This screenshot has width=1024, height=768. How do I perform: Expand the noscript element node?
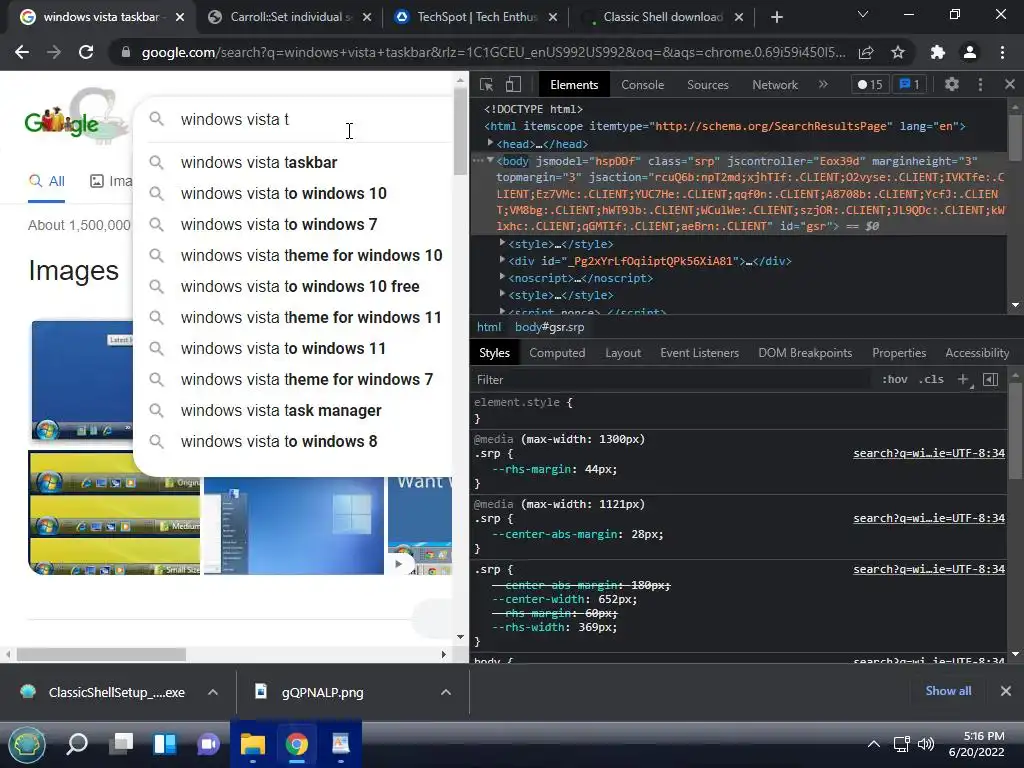pos(502,277)
